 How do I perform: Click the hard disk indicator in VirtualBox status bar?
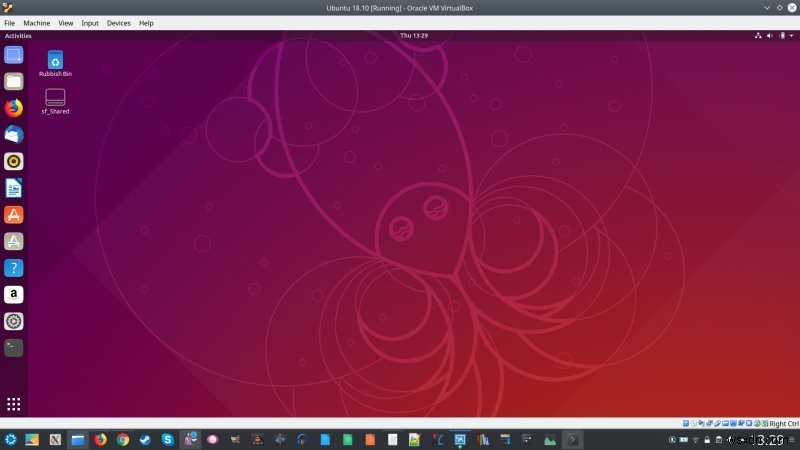click(686, 423)
